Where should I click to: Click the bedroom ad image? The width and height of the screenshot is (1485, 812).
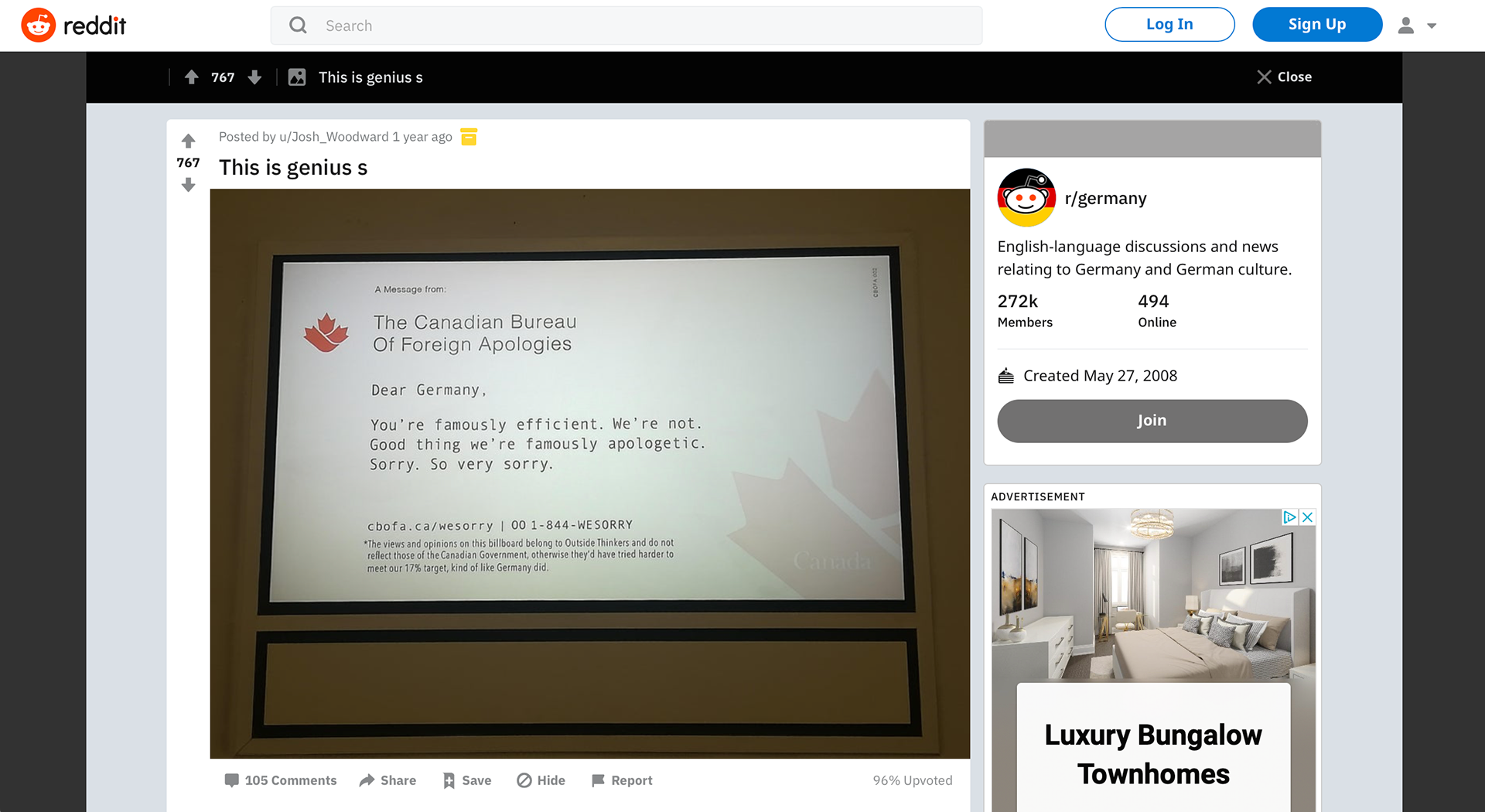(1153, 594)
